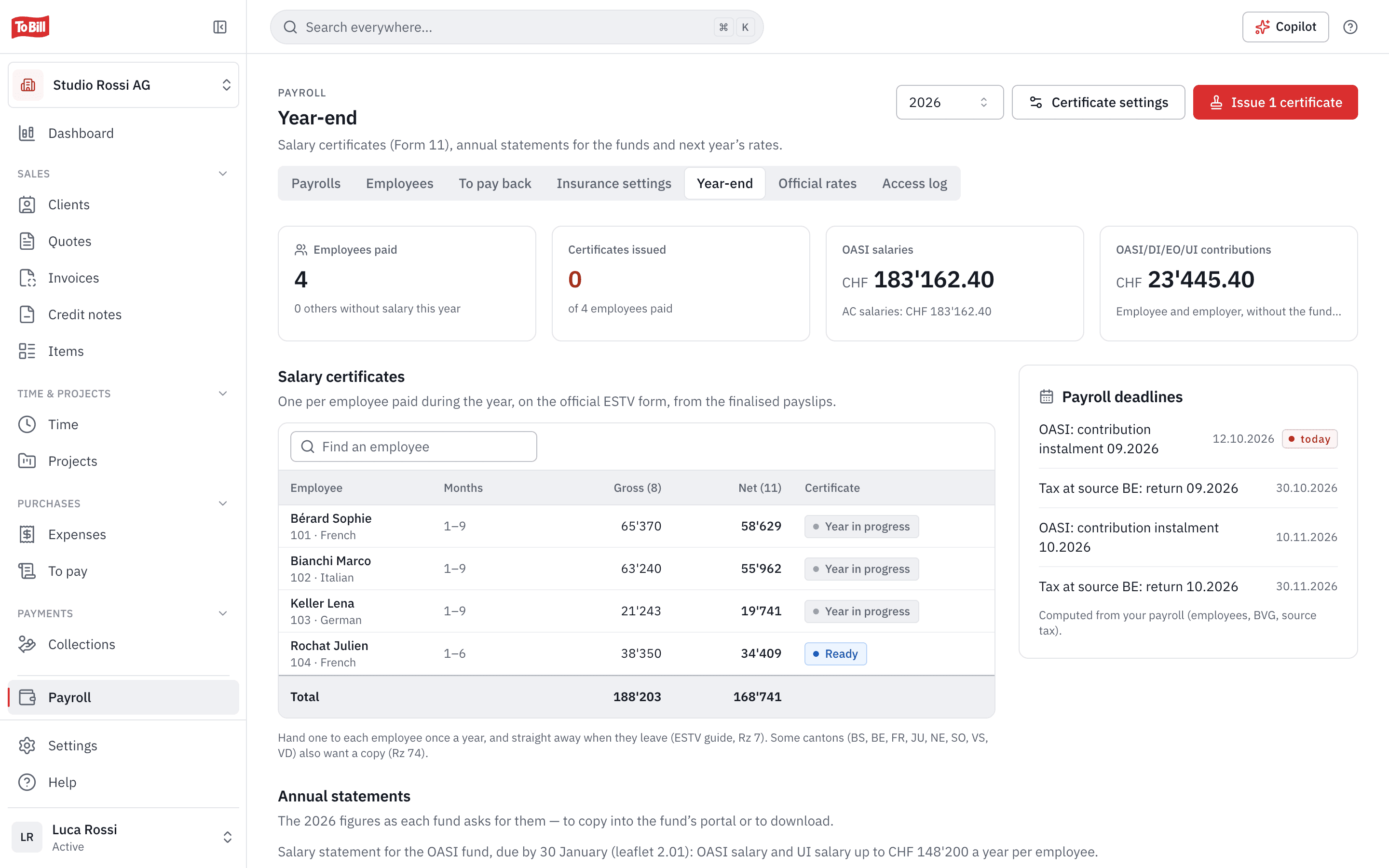Collapse the Time & Projects section
Screen dimensions: 1389x868
223,393
